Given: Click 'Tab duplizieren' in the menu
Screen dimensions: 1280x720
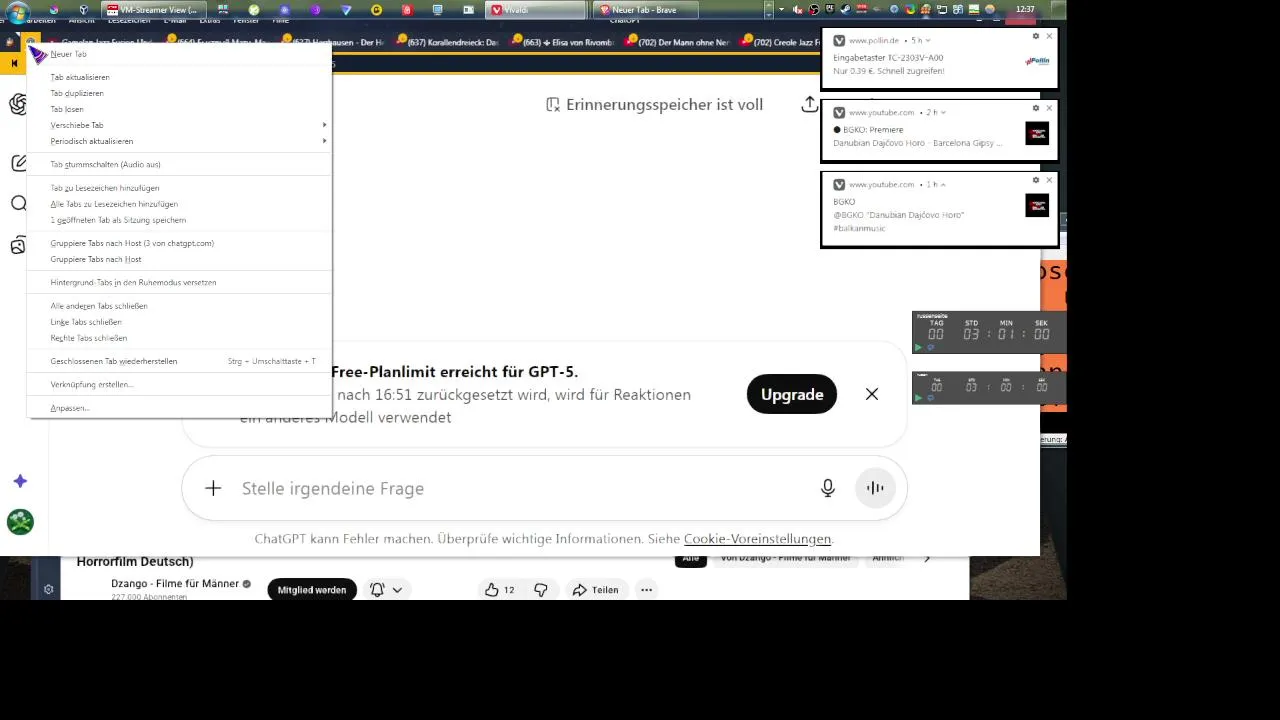Looking at the screenshot, I should [x=179, y=93].
